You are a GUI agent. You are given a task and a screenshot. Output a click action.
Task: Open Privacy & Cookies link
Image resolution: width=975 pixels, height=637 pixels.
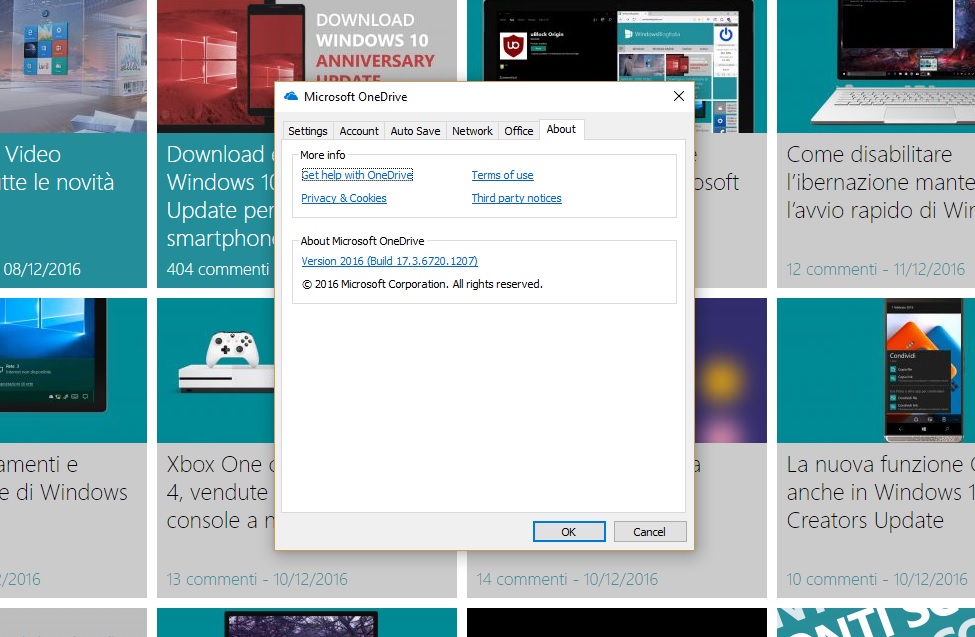click(x=344, y=198)
